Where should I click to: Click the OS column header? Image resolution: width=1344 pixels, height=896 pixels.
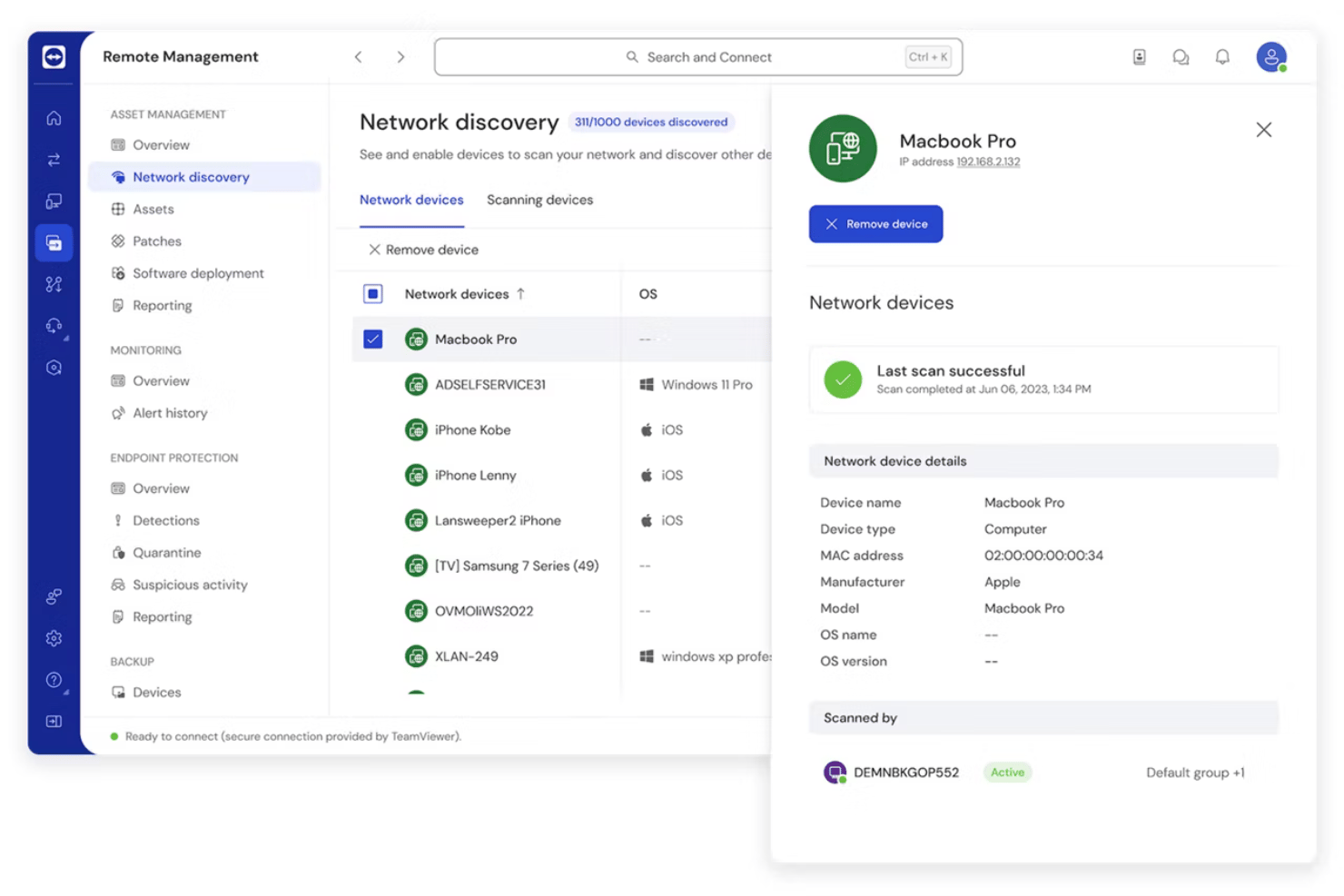[647, 294]
